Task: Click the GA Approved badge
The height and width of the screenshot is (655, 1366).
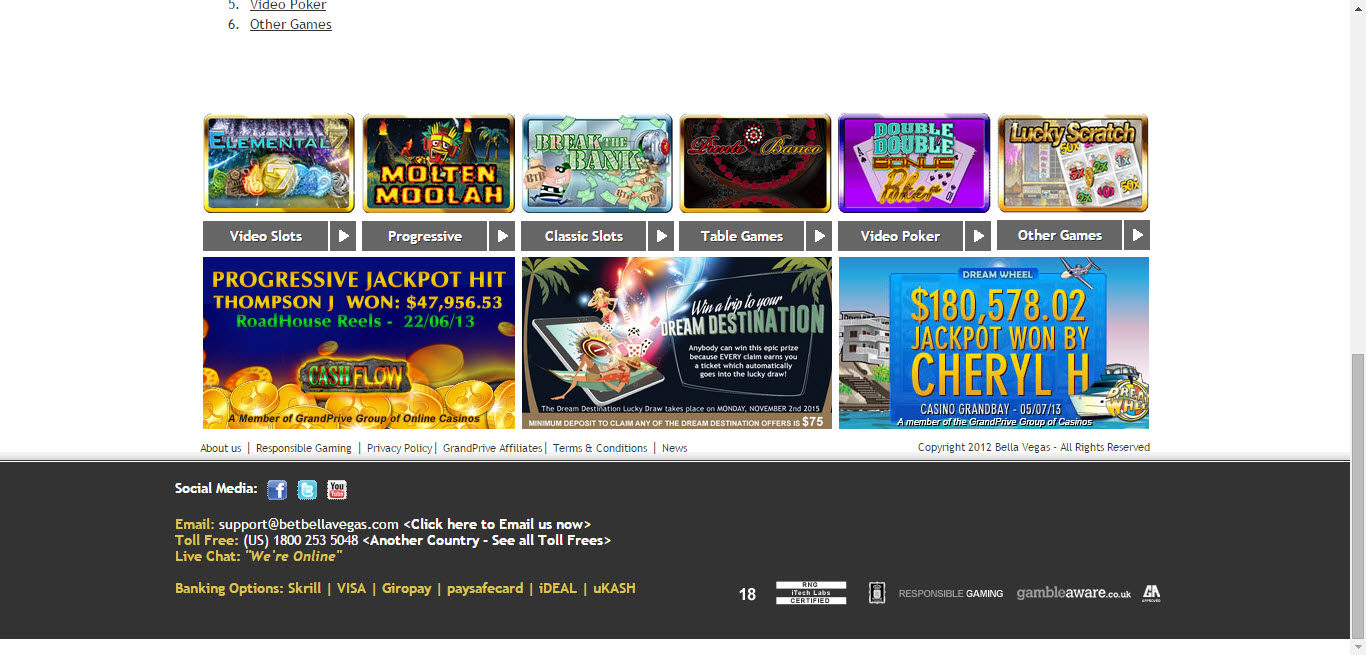Action: click(x=1151, y=593)
